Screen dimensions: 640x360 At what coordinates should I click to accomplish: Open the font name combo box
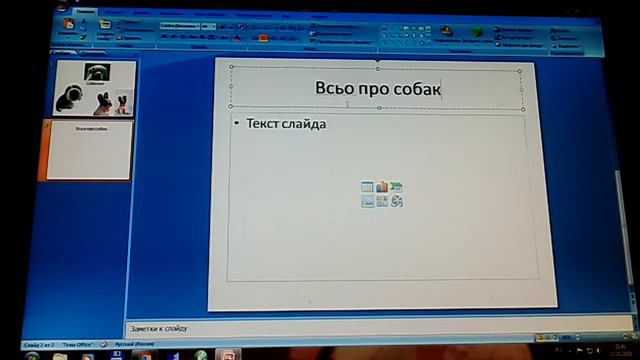coord(180,26)
